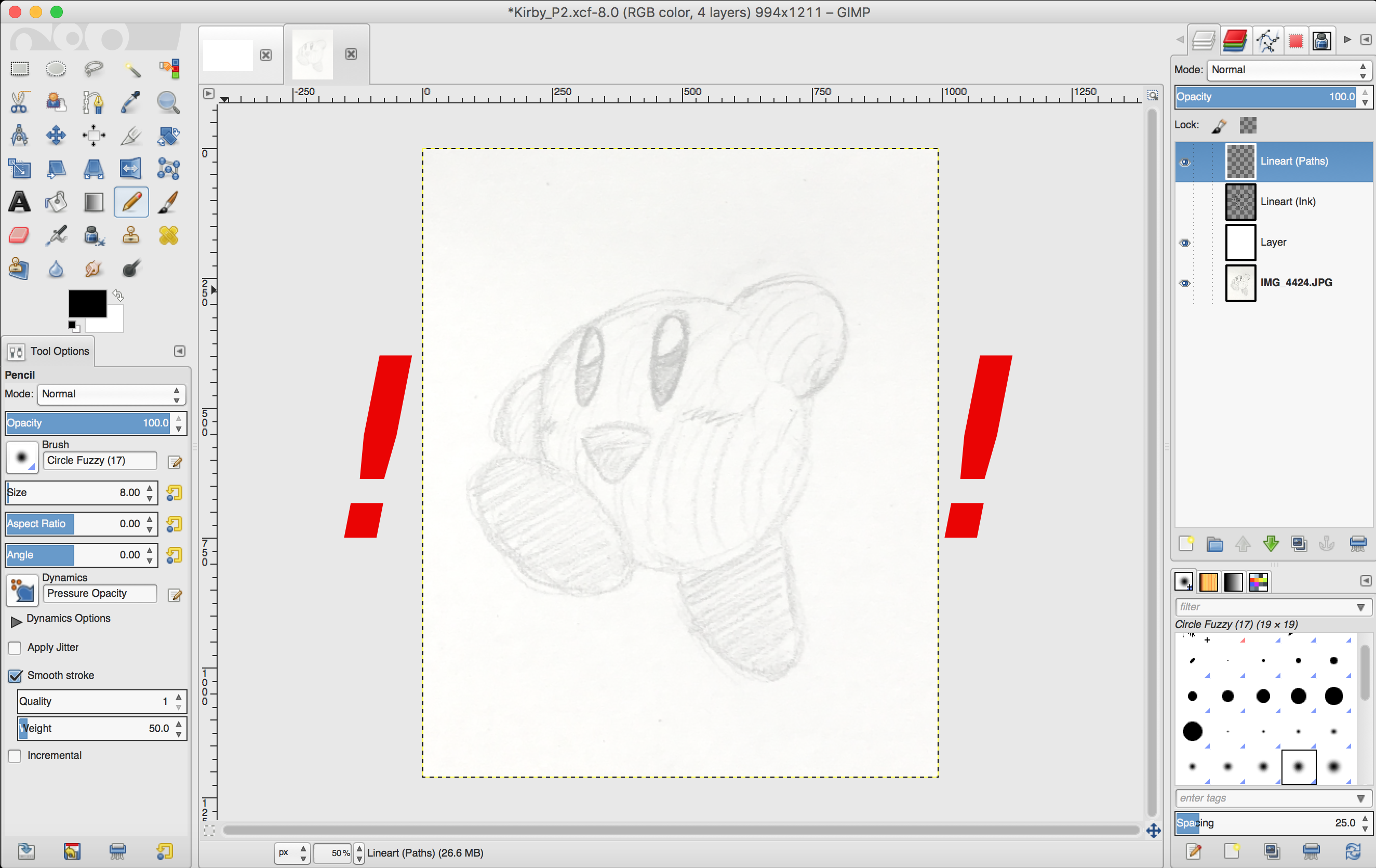Switch to the Gradients tab in brushes dock
This screenshot has height=868, width=1376.
click(x=1233, y=582)
